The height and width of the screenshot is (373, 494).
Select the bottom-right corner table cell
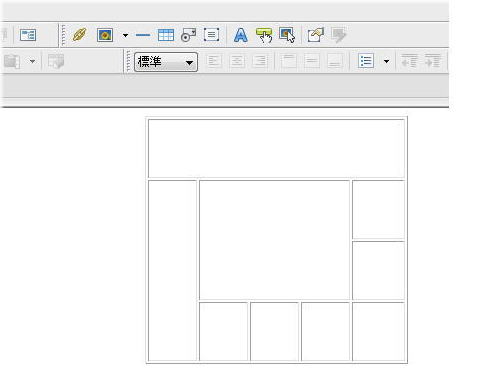[x=378, y=332]
